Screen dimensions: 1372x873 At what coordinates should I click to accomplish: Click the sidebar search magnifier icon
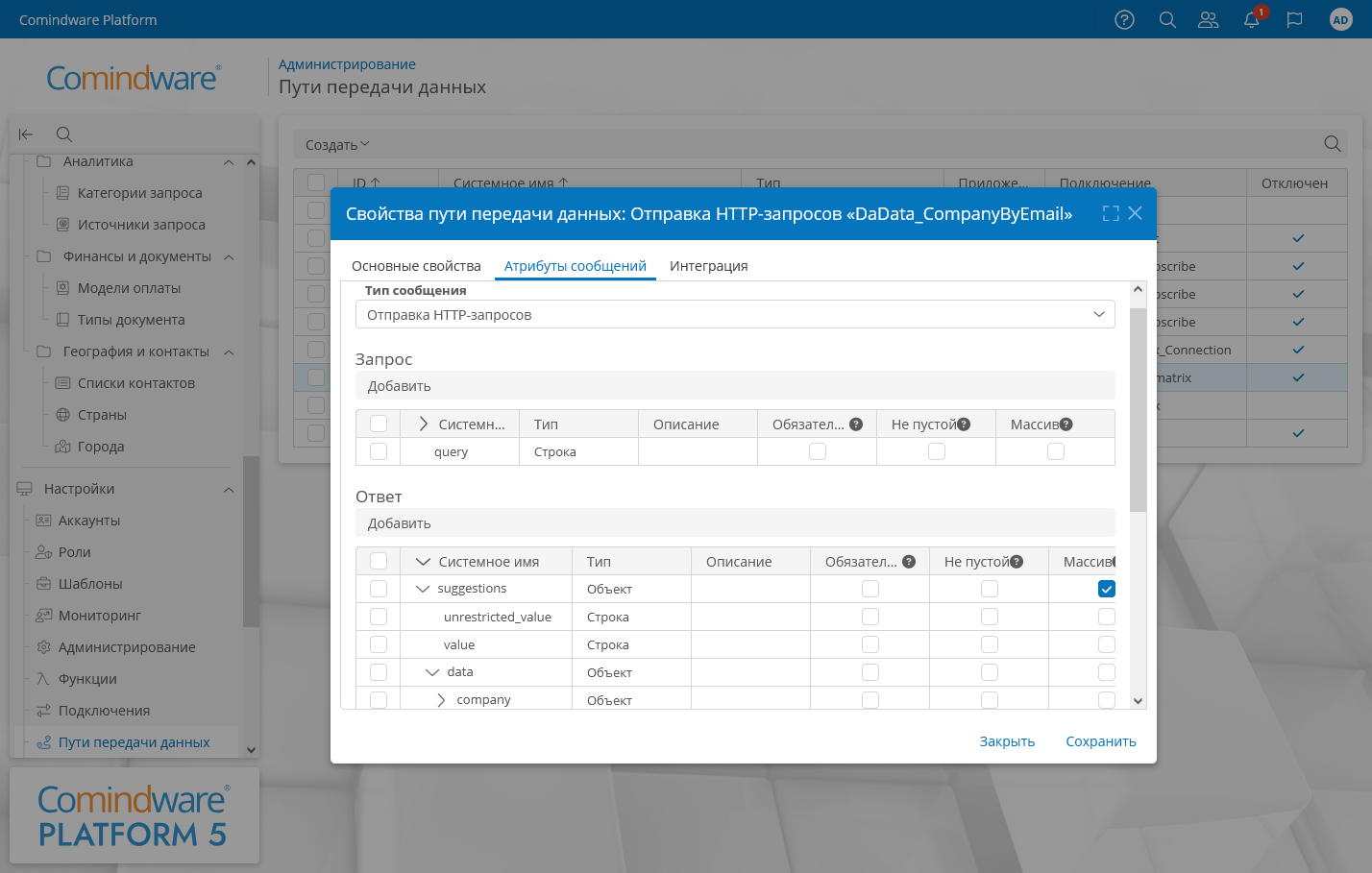[x=64, y=134]
